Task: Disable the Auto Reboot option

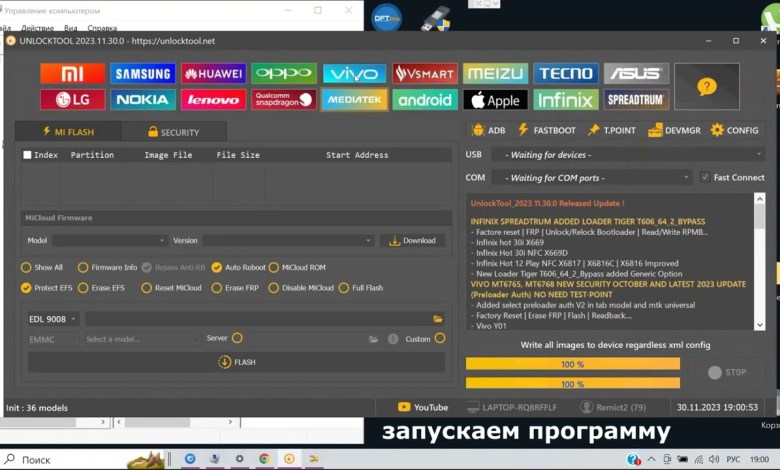Action: [x=216, y=268]
